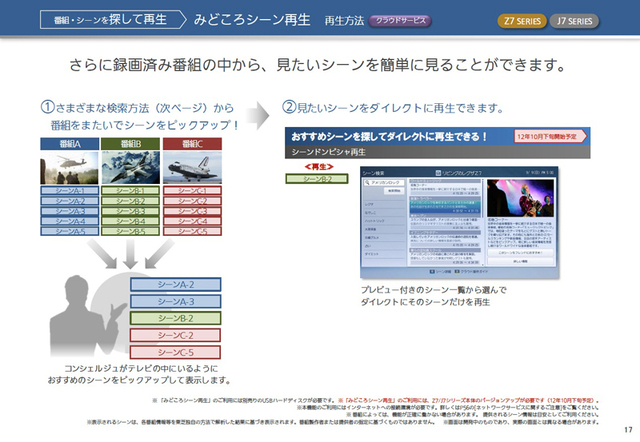Viewport: 640px width, 442px height.
Task: Click the recommend-this-scene-to-friends button
Action: coord(520,253)
